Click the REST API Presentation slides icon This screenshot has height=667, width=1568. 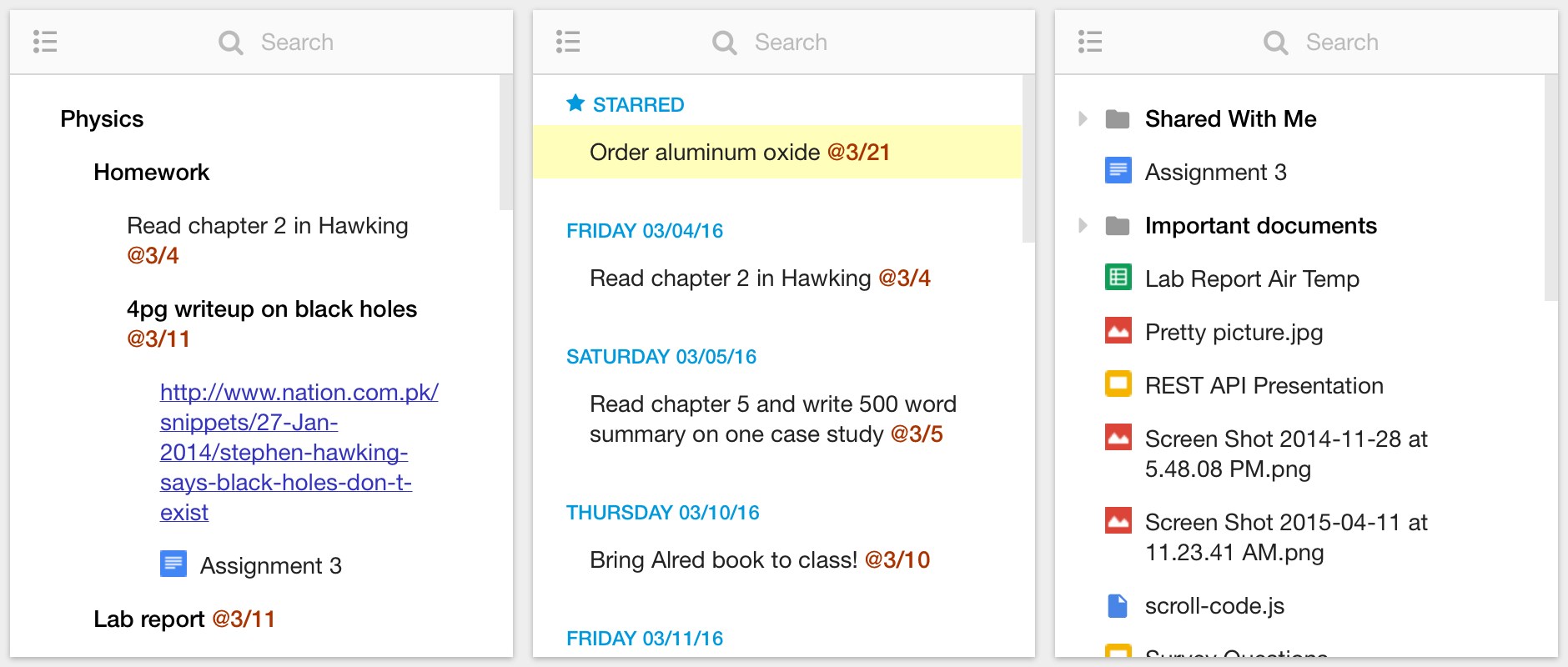click(x=1118, y=384)
